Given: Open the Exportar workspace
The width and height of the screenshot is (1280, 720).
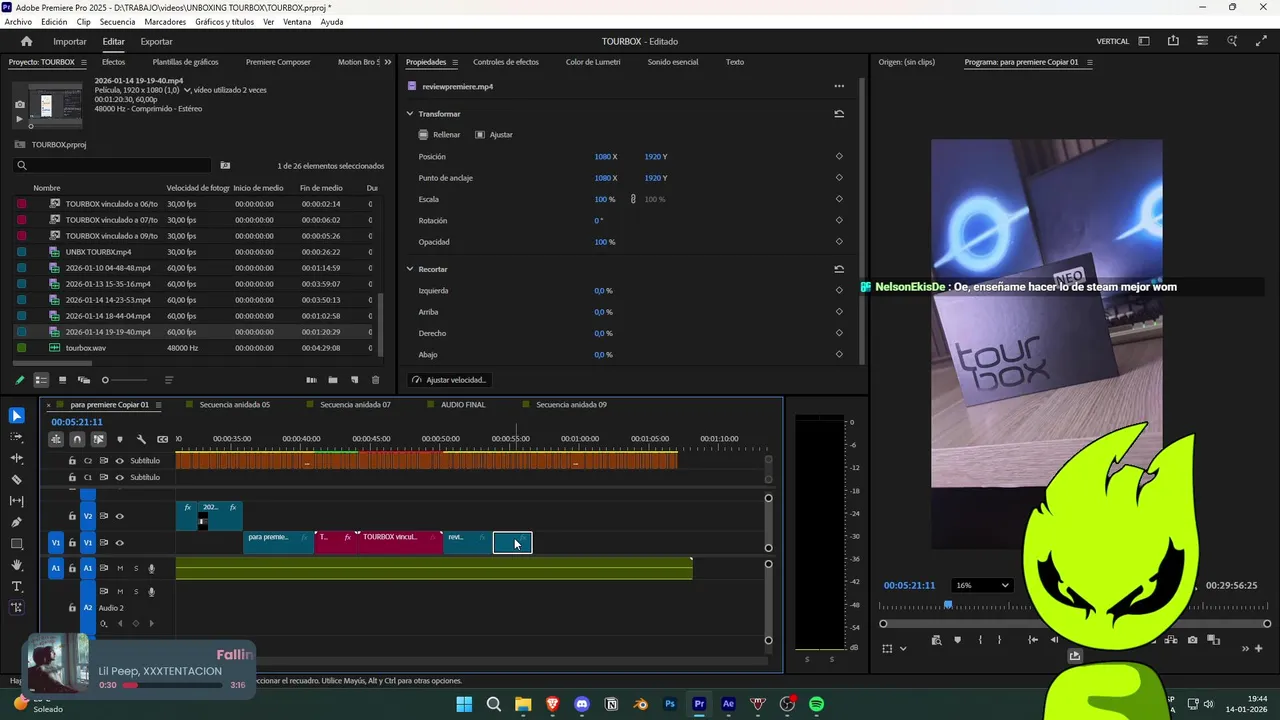Looking at the screenshot, I should (x=156, y=42).
